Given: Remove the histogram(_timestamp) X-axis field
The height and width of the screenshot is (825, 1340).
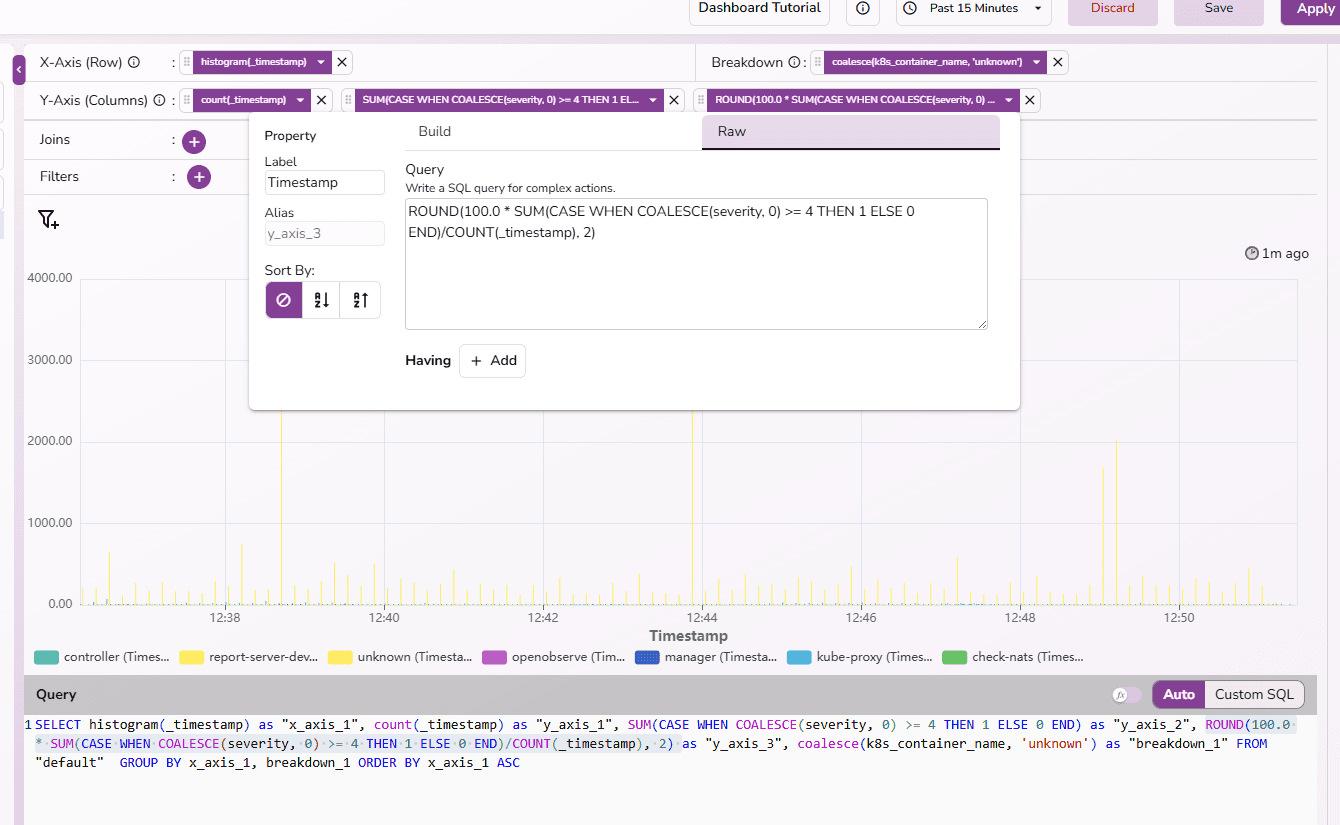Looking at the screenshot, I should click(342, 62).
